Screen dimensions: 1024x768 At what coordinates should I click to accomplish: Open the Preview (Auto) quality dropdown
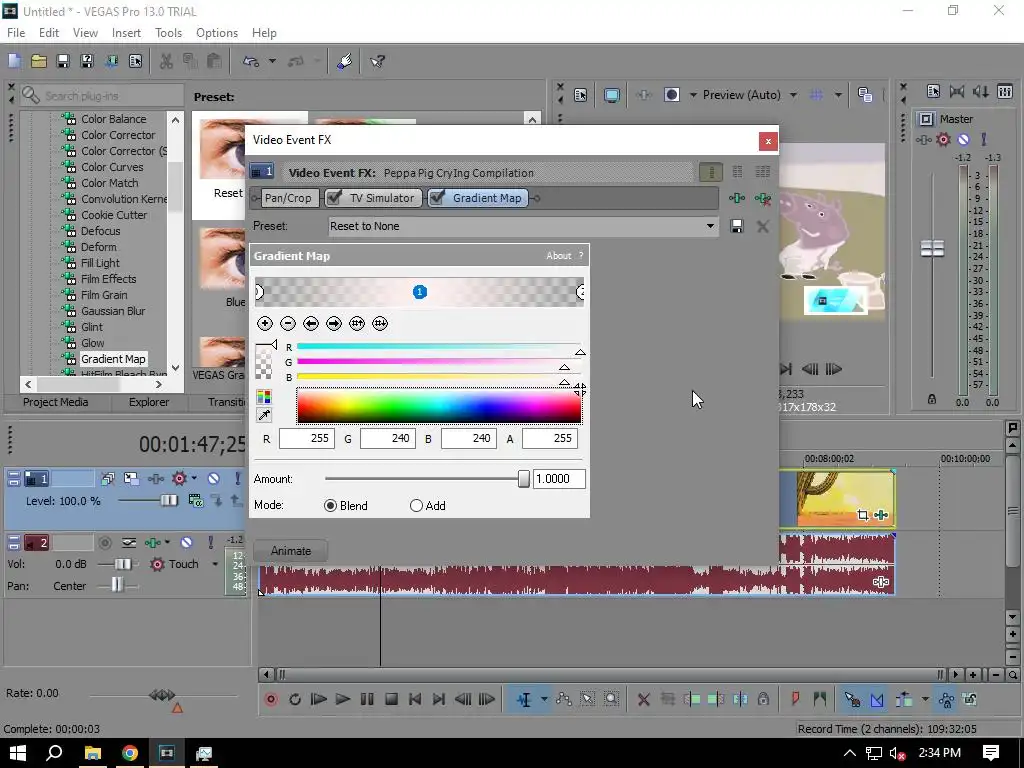pyautogui.click(x=793, y=95)
